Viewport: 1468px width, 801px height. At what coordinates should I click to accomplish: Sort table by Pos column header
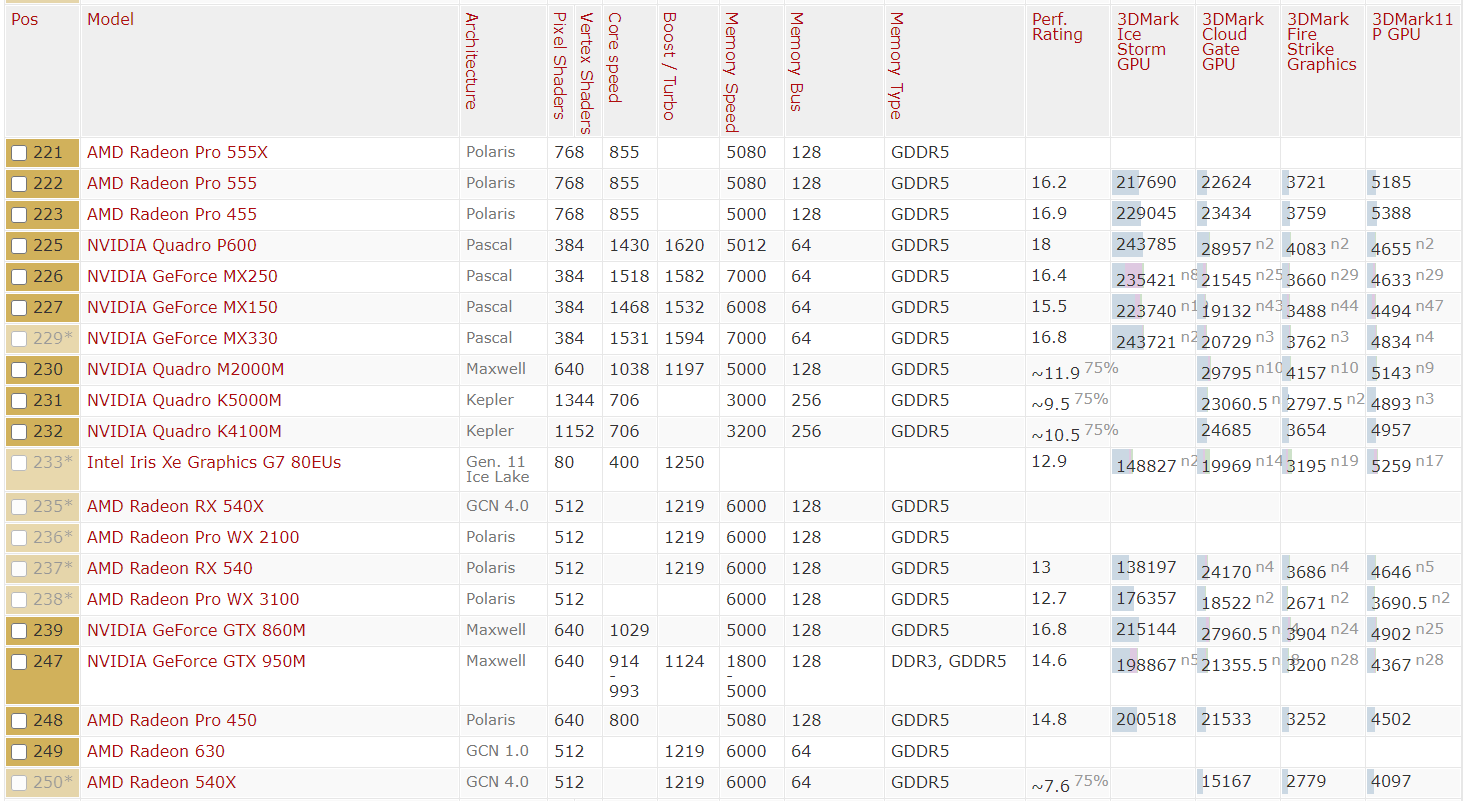[25, 19]
